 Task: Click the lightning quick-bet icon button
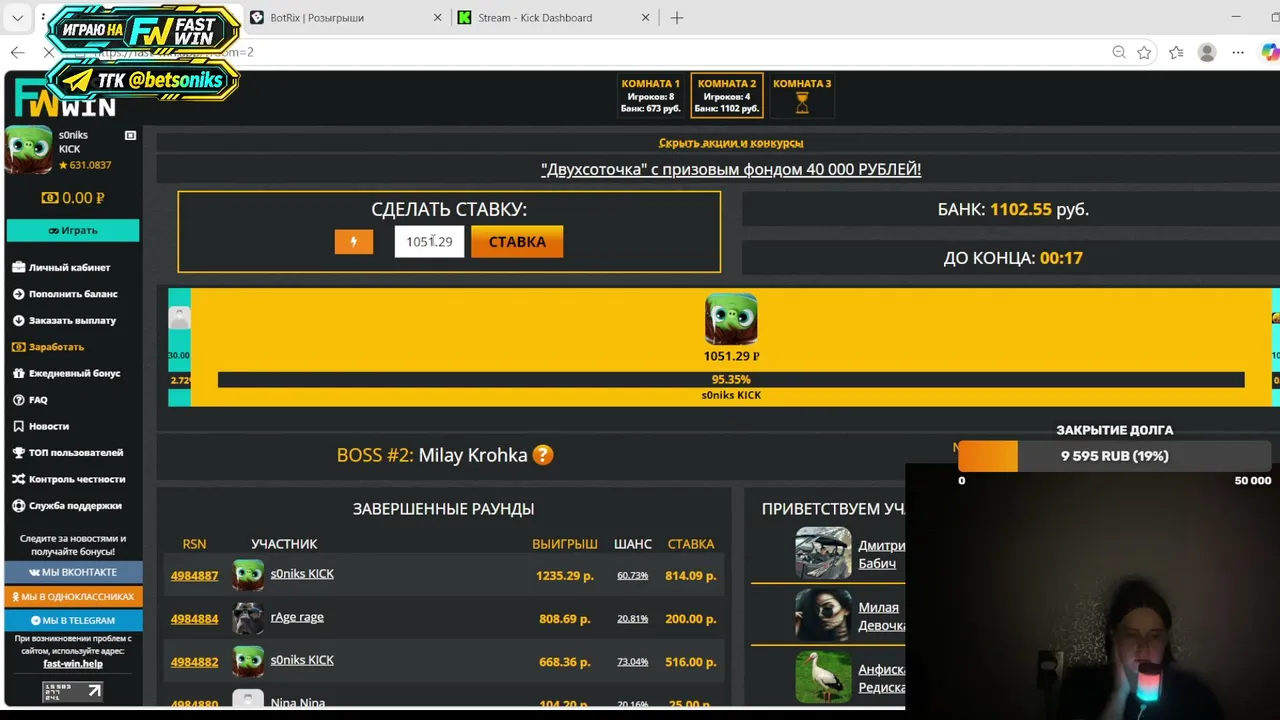(x=353, y=242)
